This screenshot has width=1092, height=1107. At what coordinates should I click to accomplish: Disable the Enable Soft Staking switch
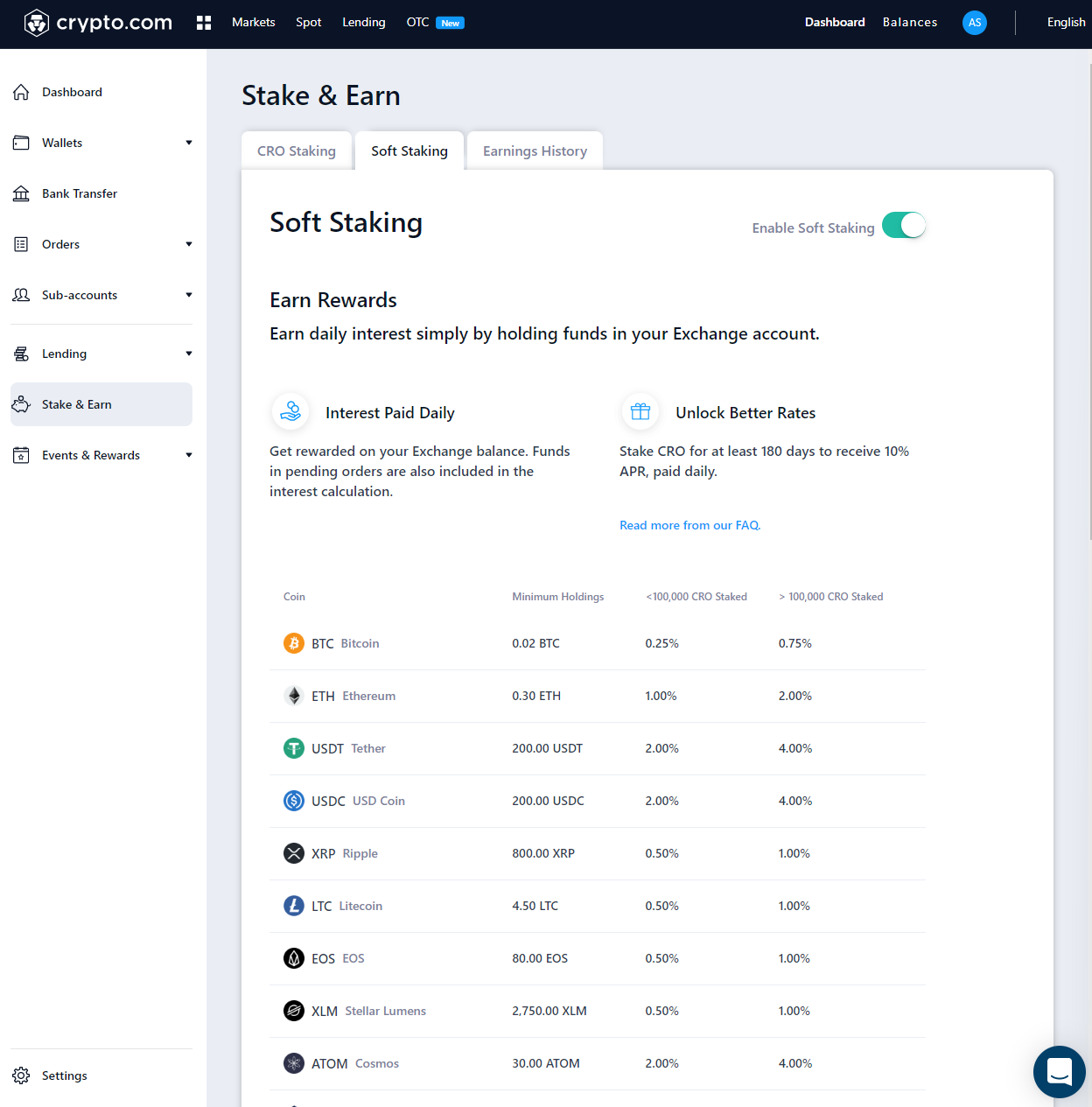904,226
